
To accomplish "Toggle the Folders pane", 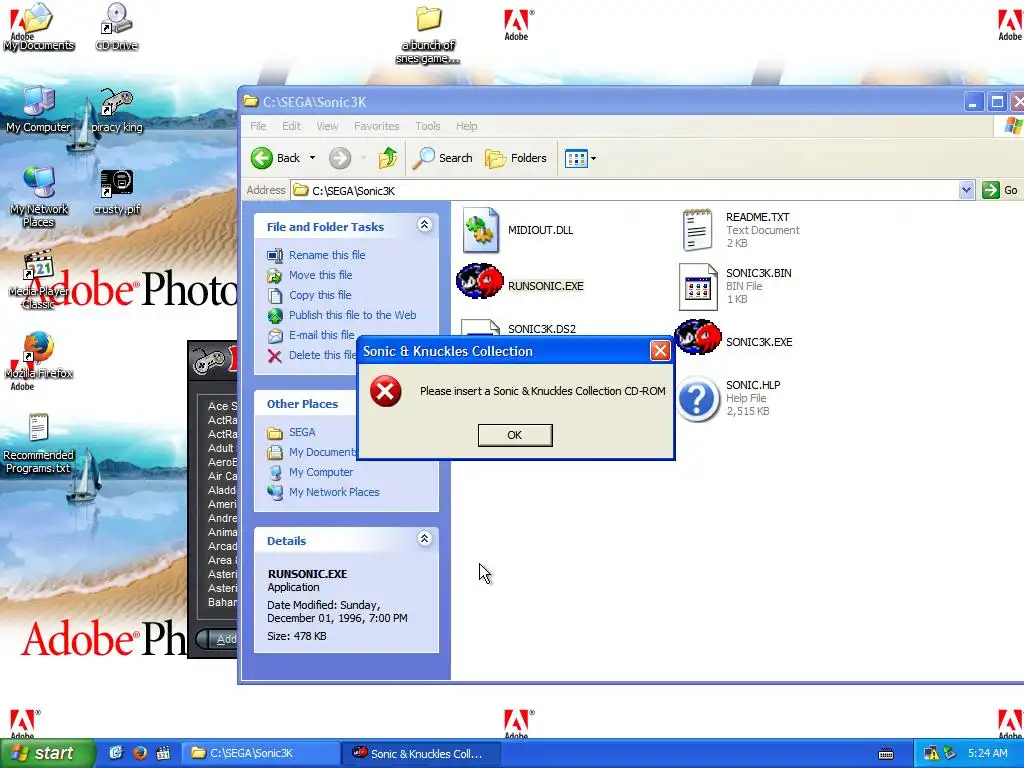I will tap(516, 158).
